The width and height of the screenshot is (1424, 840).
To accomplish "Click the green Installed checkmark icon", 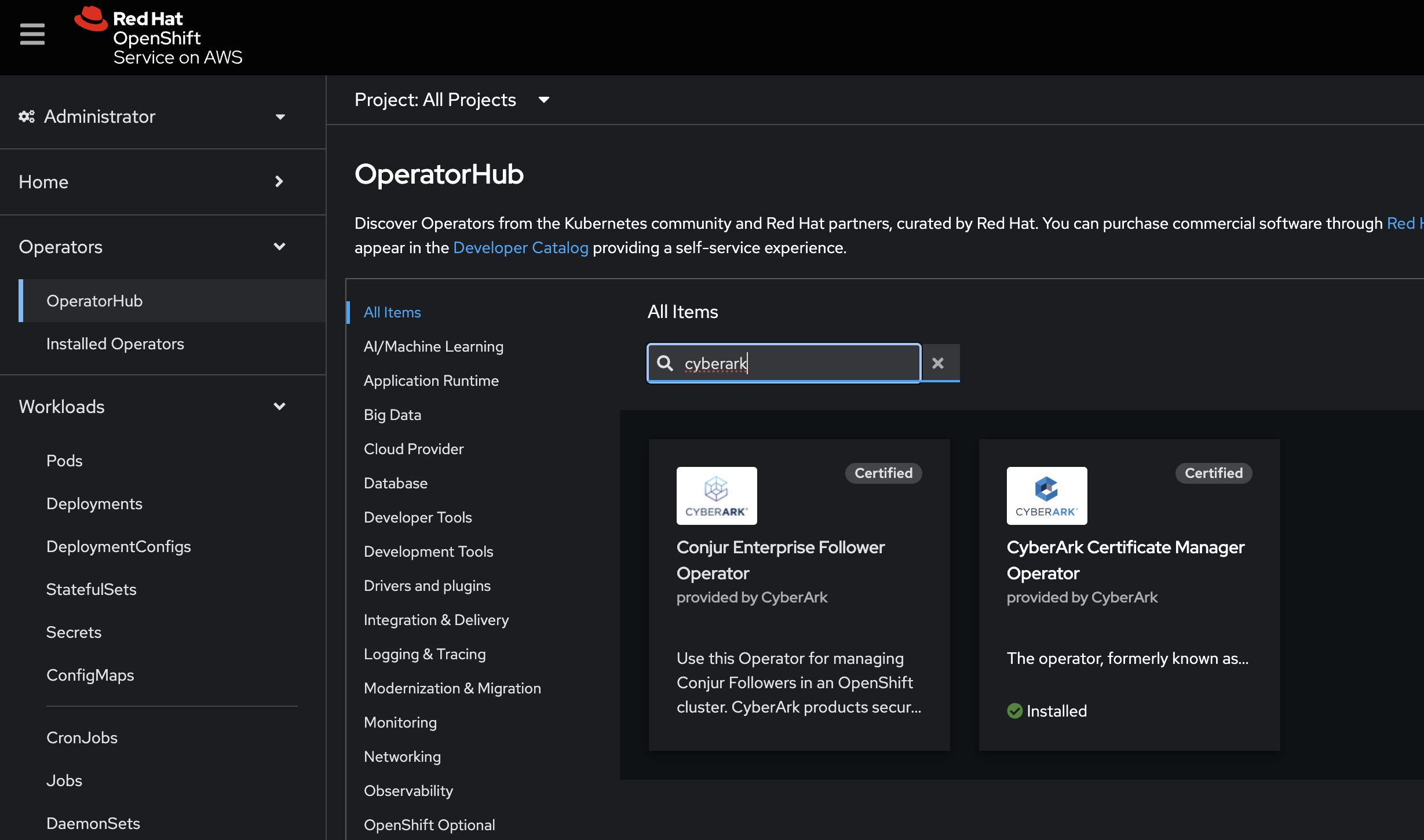I will tap(1015, 711).
